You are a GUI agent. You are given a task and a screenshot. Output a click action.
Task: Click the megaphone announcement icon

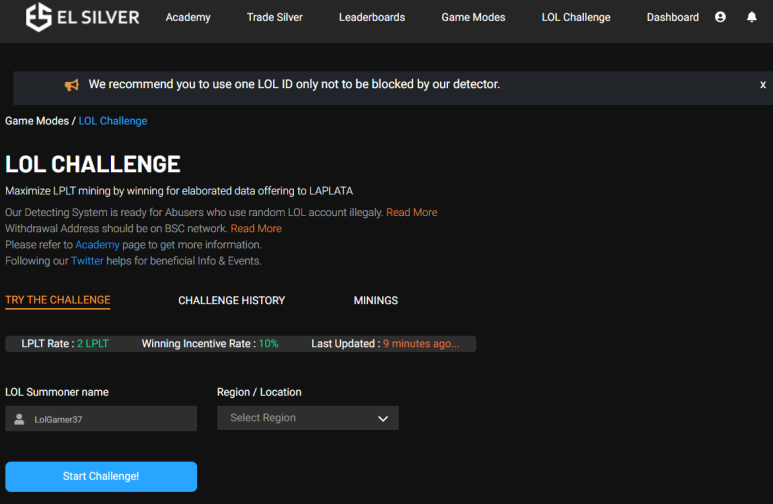72,85
